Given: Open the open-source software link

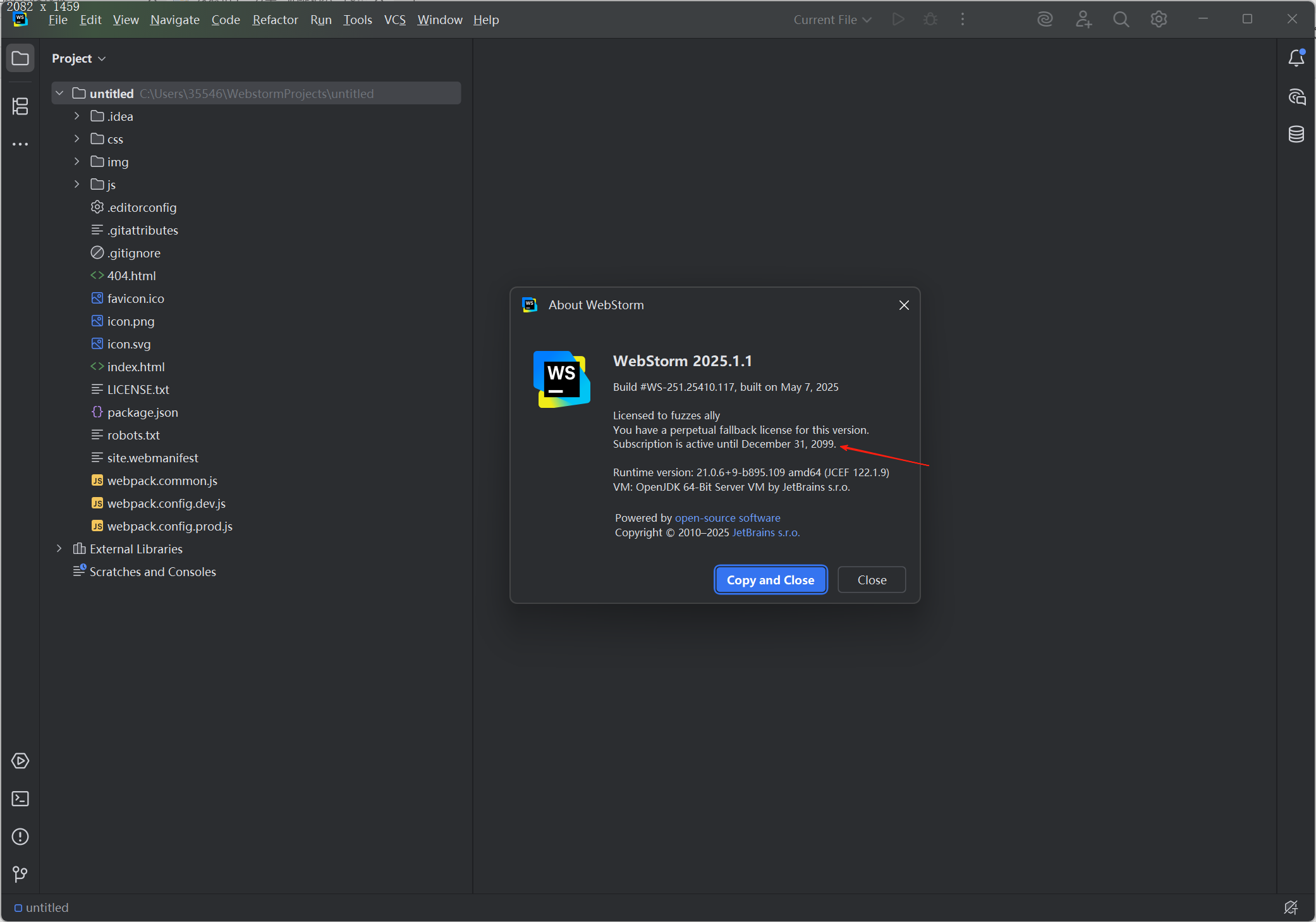Looking at the screenshot, I should 728,518.
